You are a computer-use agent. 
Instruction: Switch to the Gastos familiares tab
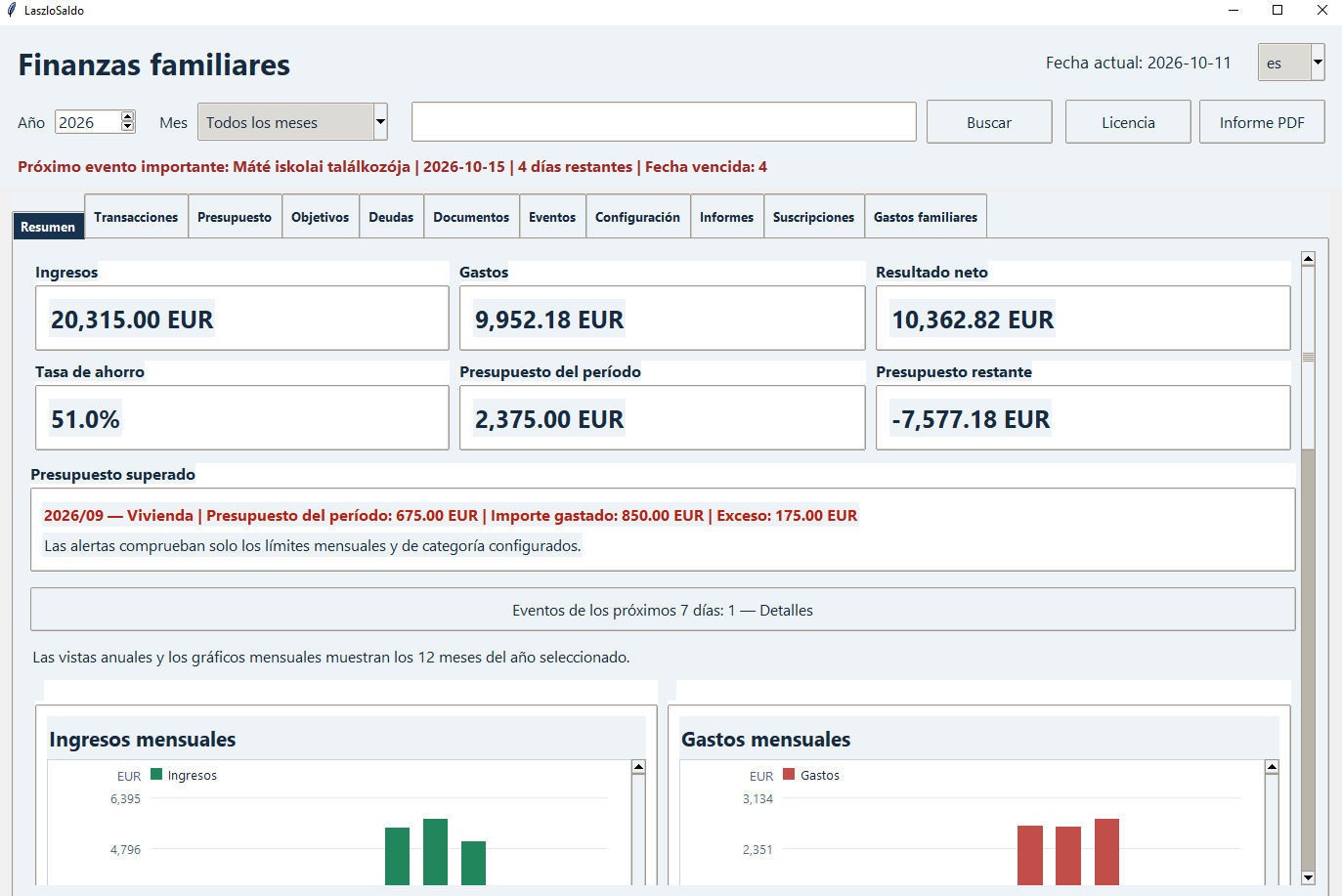[x=926, y=217]
